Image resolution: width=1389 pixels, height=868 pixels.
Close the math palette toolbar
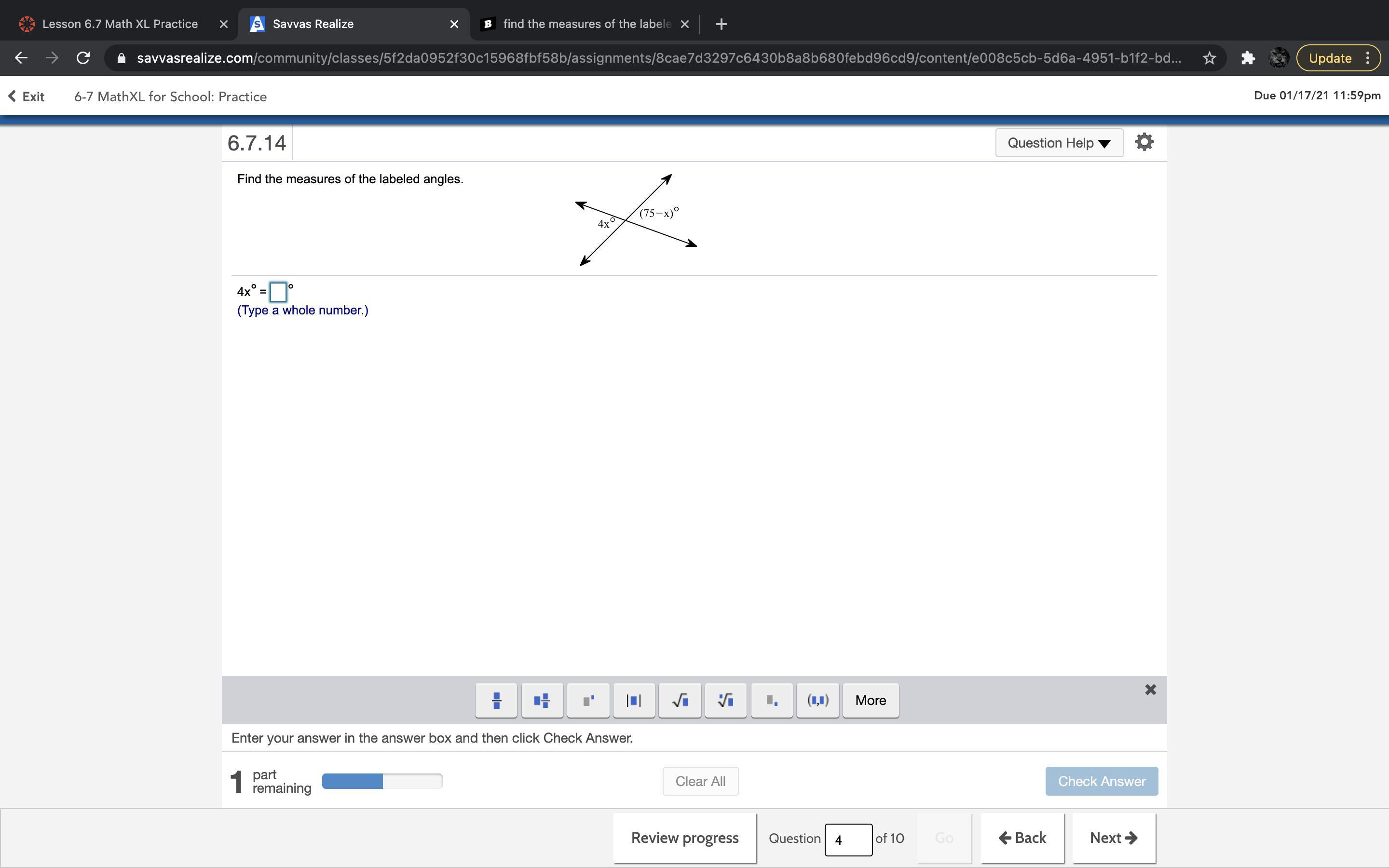(x=1150, y=690)
